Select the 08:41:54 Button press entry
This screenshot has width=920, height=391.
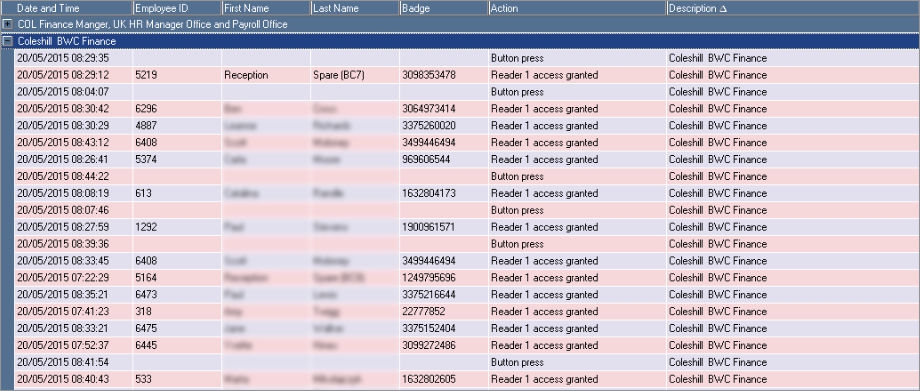[467, 362]
